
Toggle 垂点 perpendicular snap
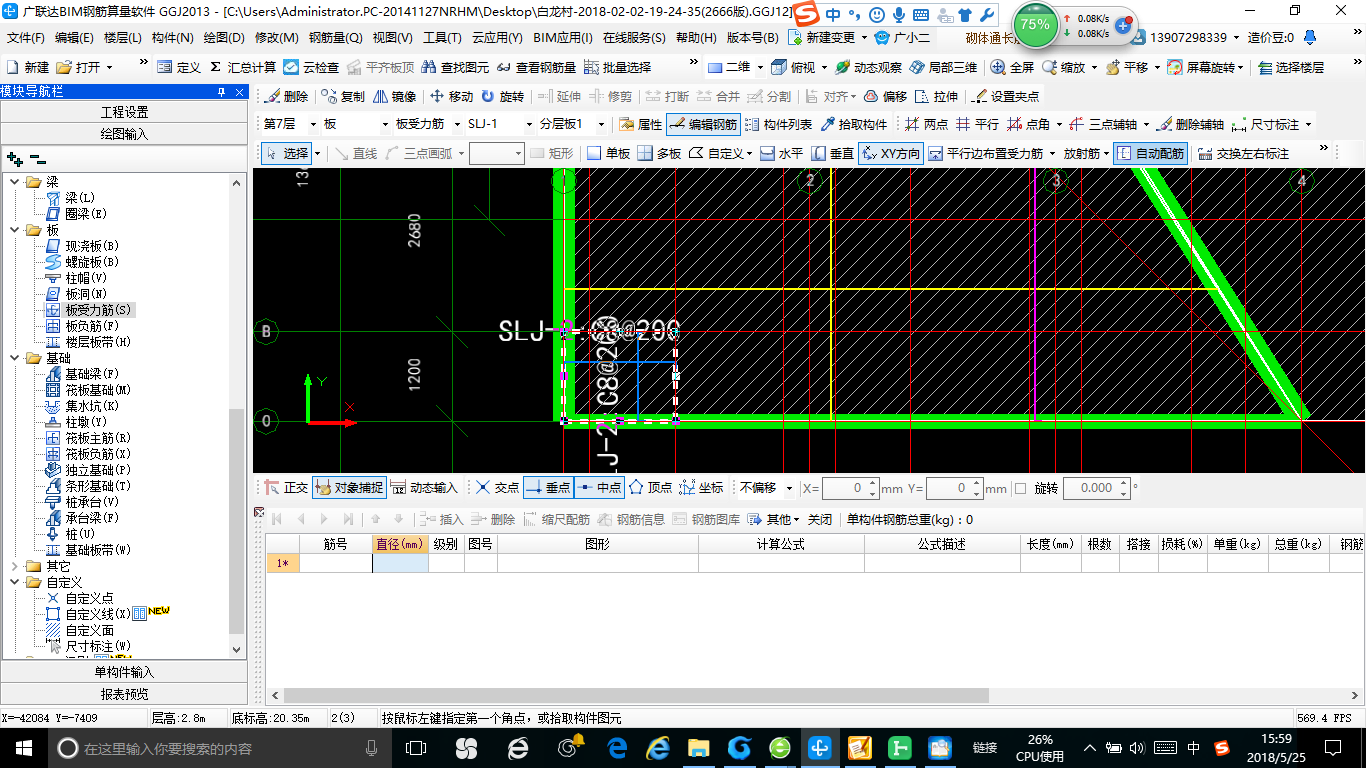(x=548, y=487)
